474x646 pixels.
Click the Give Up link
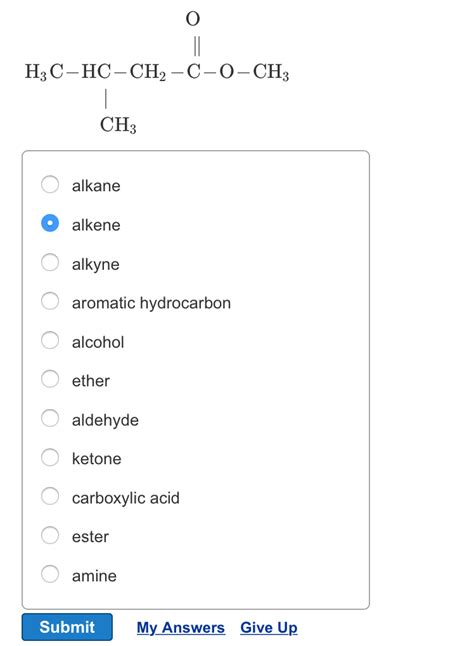(x=269, y=628)
